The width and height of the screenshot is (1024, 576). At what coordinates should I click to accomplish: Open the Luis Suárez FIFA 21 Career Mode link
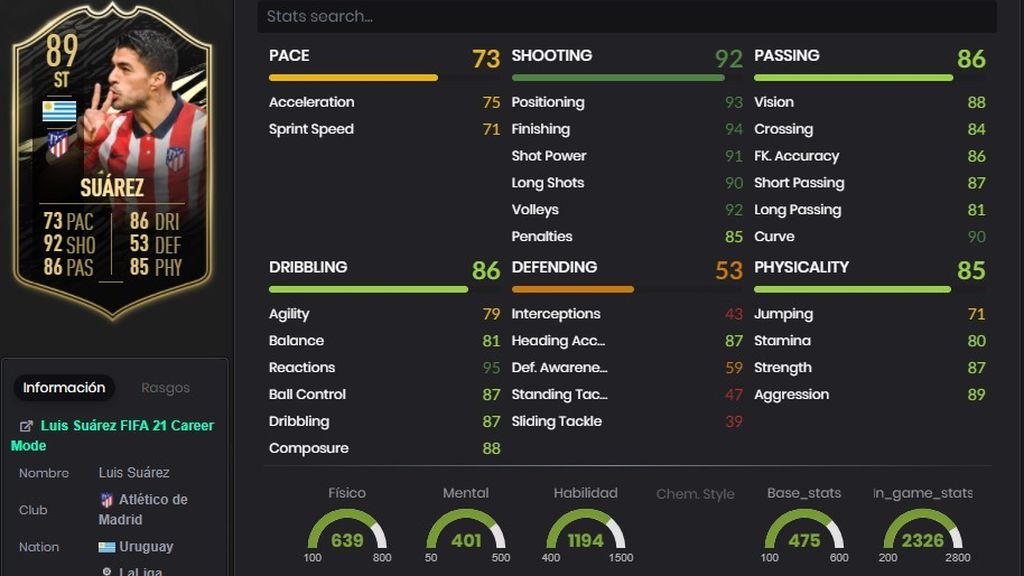click(112, 436)
